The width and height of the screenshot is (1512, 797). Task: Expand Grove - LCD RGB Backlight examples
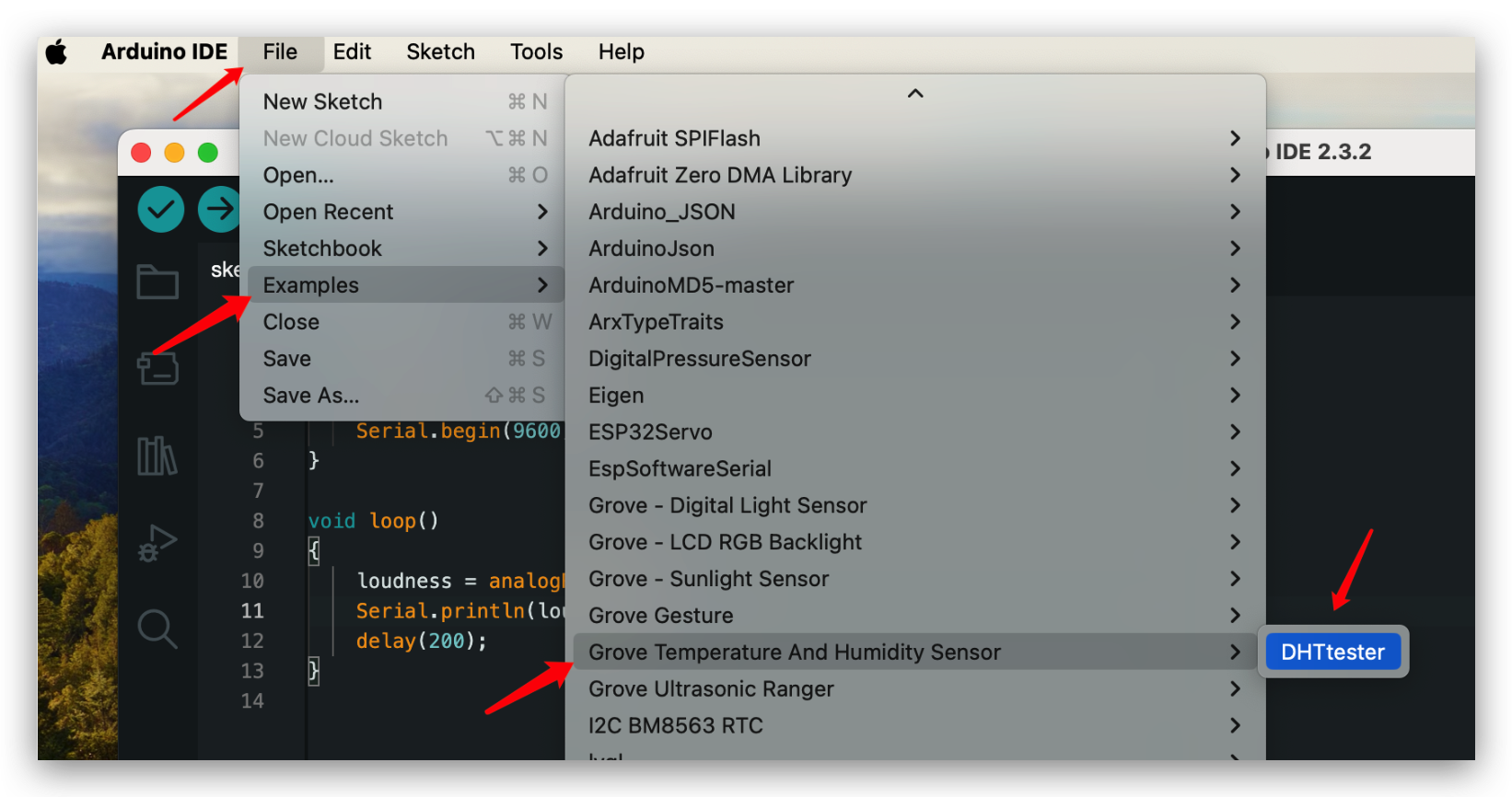(x=915, y=542)
